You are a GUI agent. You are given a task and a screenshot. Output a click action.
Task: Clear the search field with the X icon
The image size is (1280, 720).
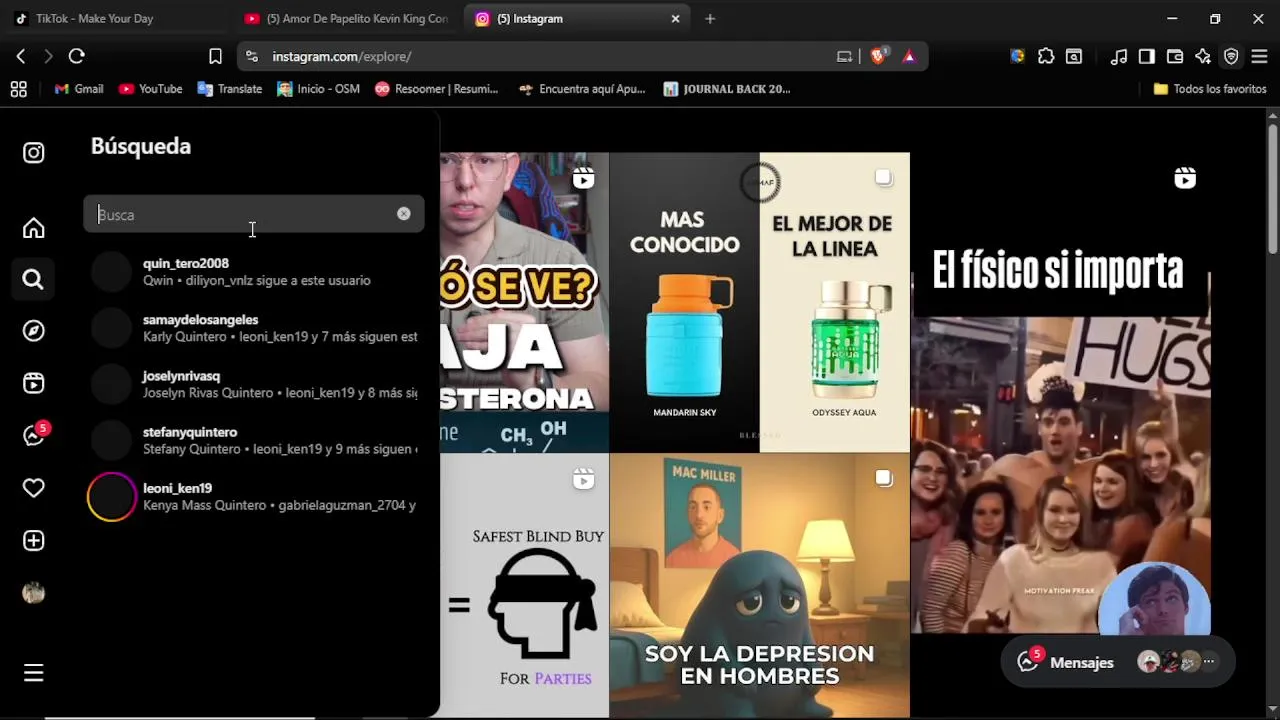click(403, 214)
